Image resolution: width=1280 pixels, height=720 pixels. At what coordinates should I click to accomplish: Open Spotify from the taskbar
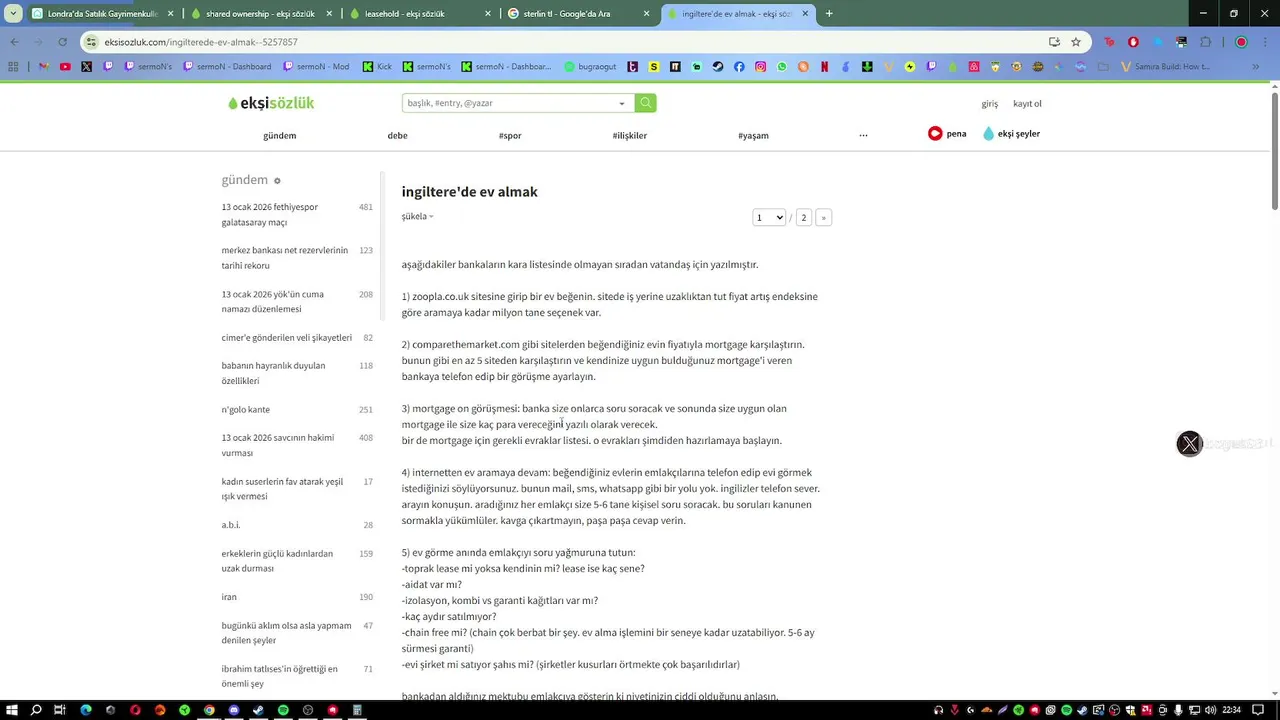coord(283,710)
